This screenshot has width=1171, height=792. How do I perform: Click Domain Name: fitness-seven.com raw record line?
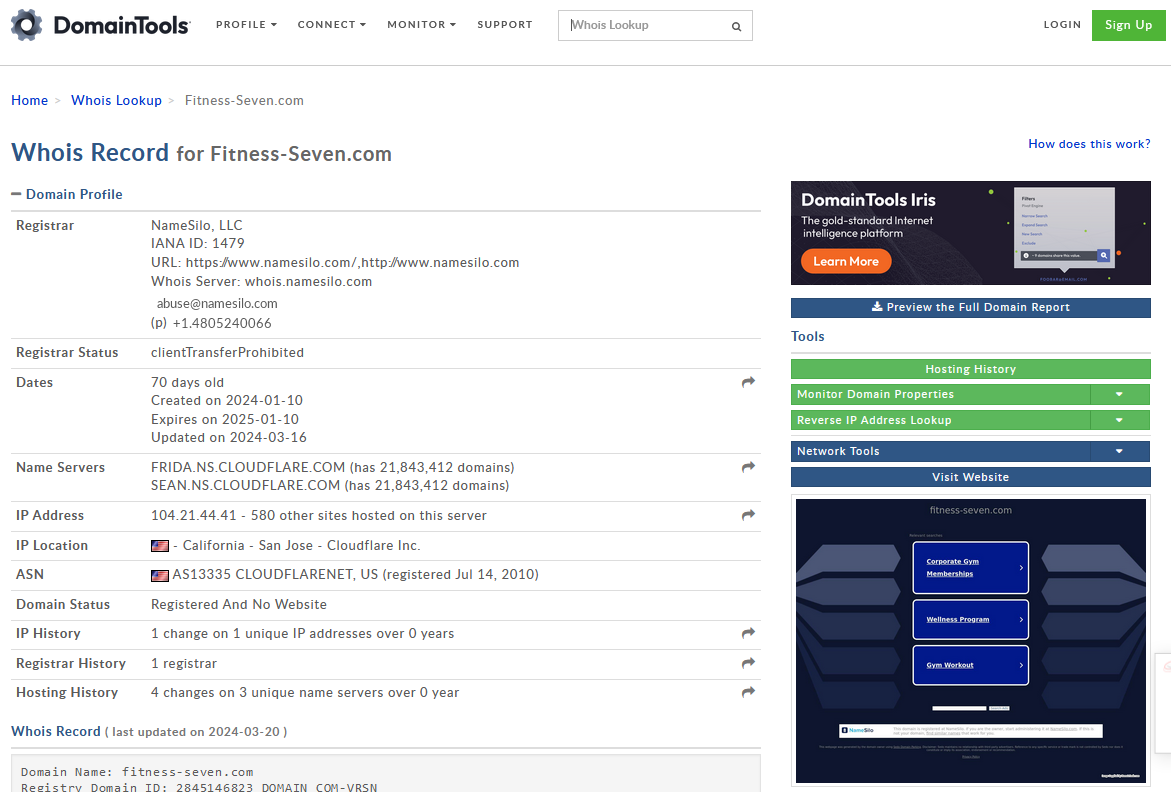[137, 772]
